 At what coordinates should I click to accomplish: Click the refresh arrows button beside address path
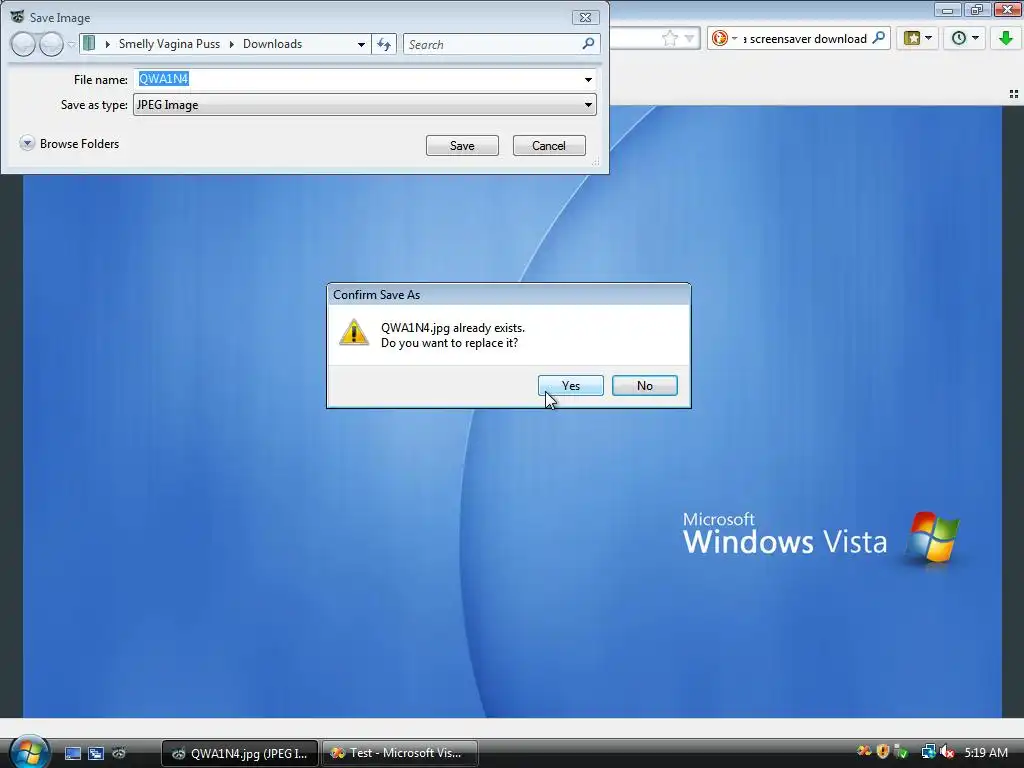pos(384,44)
